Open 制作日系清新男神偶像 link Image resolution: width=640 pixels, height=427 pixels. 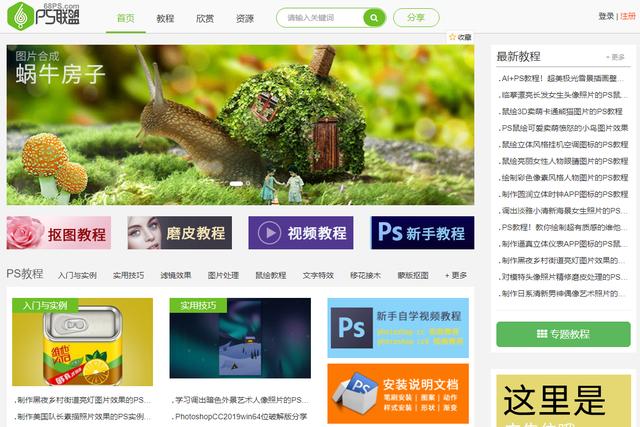coord(562,294)
